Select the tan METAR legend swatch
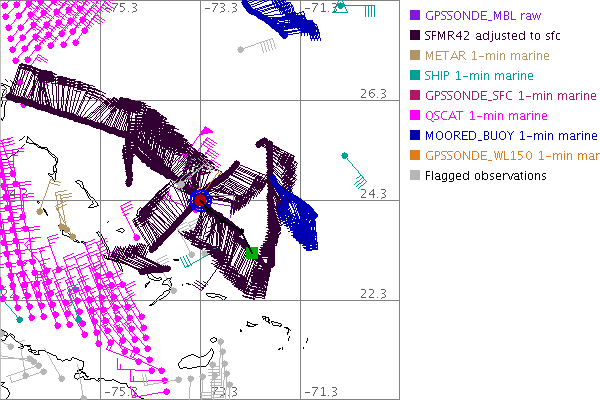The image size is (600, 400). tap(415, 56)
